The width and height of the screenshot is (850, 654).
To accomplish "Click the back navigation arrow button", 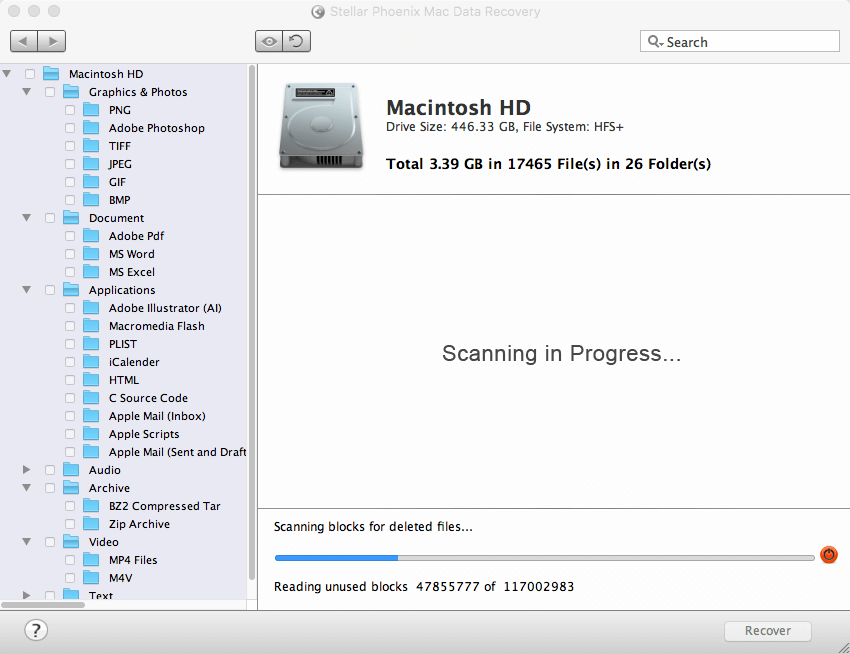I will click(24, 41).
